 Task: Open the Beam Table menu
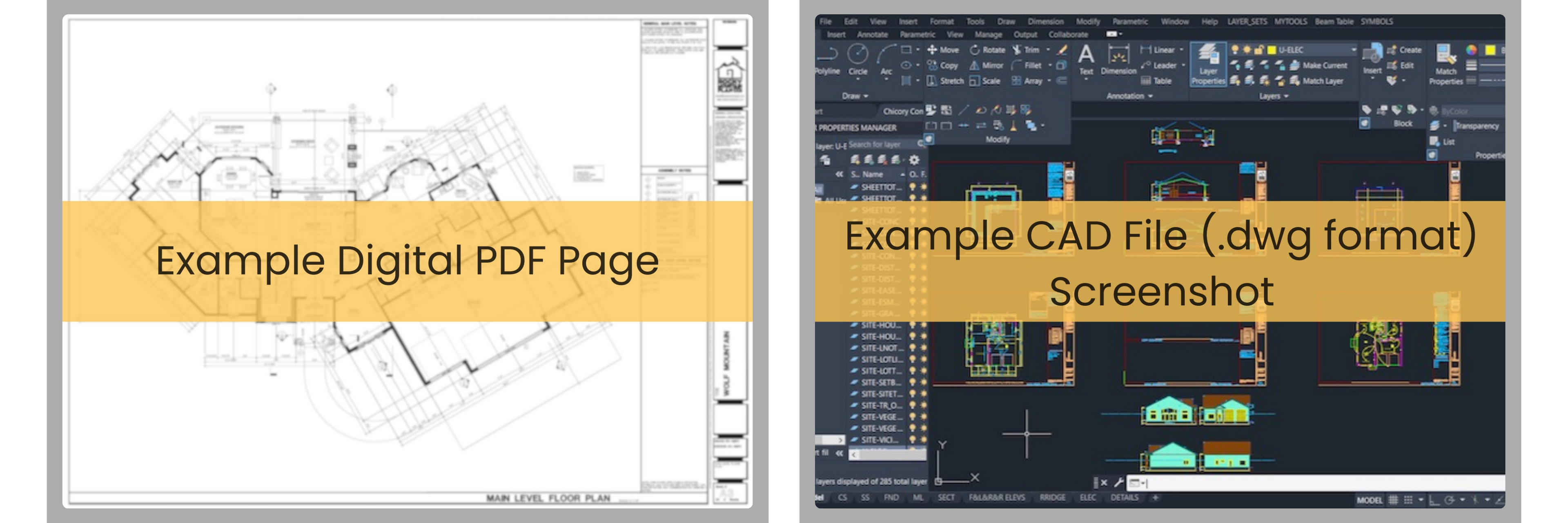[1334, 21]
